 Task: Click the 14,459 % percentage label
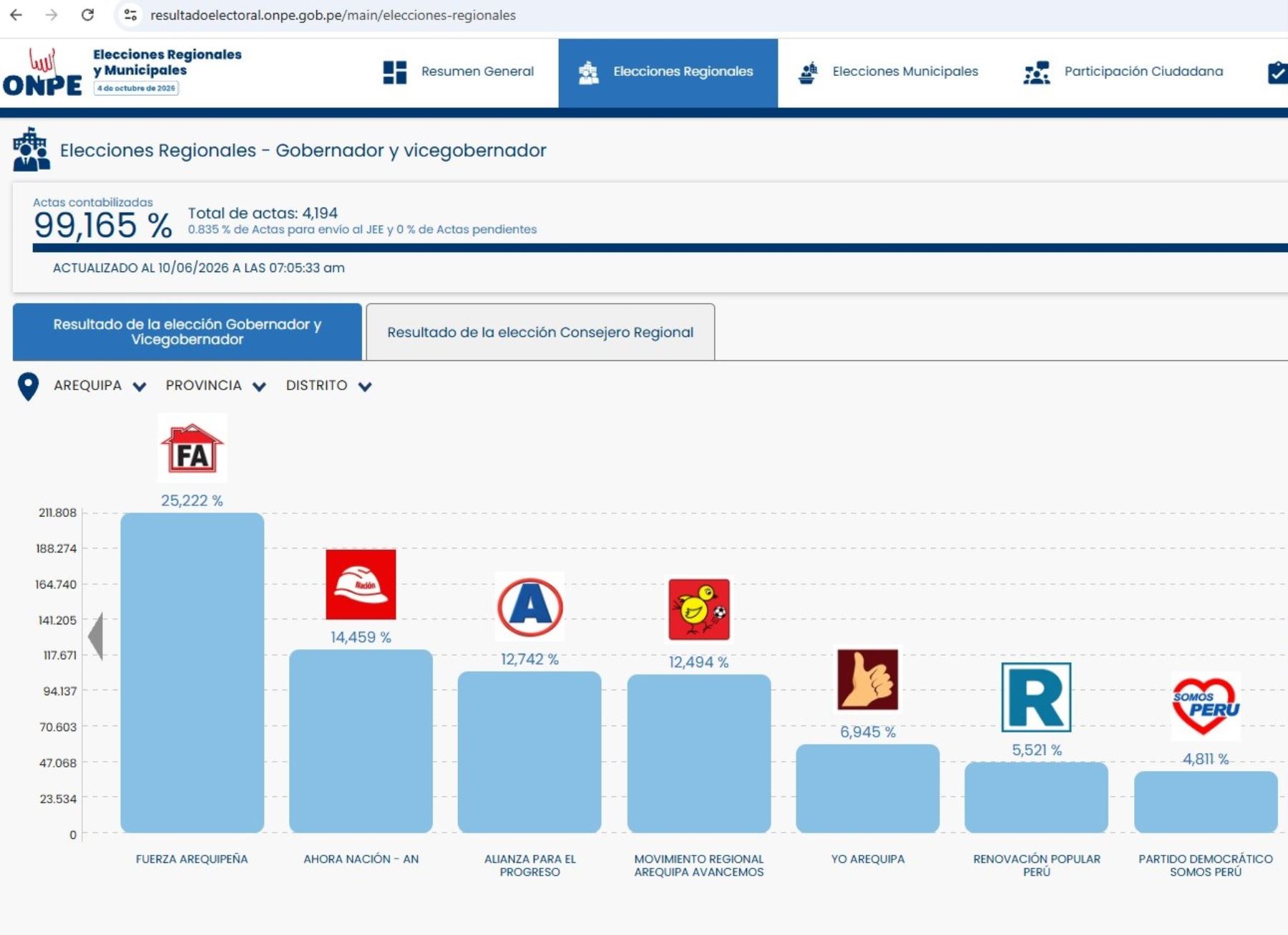(x=361, y=637)
